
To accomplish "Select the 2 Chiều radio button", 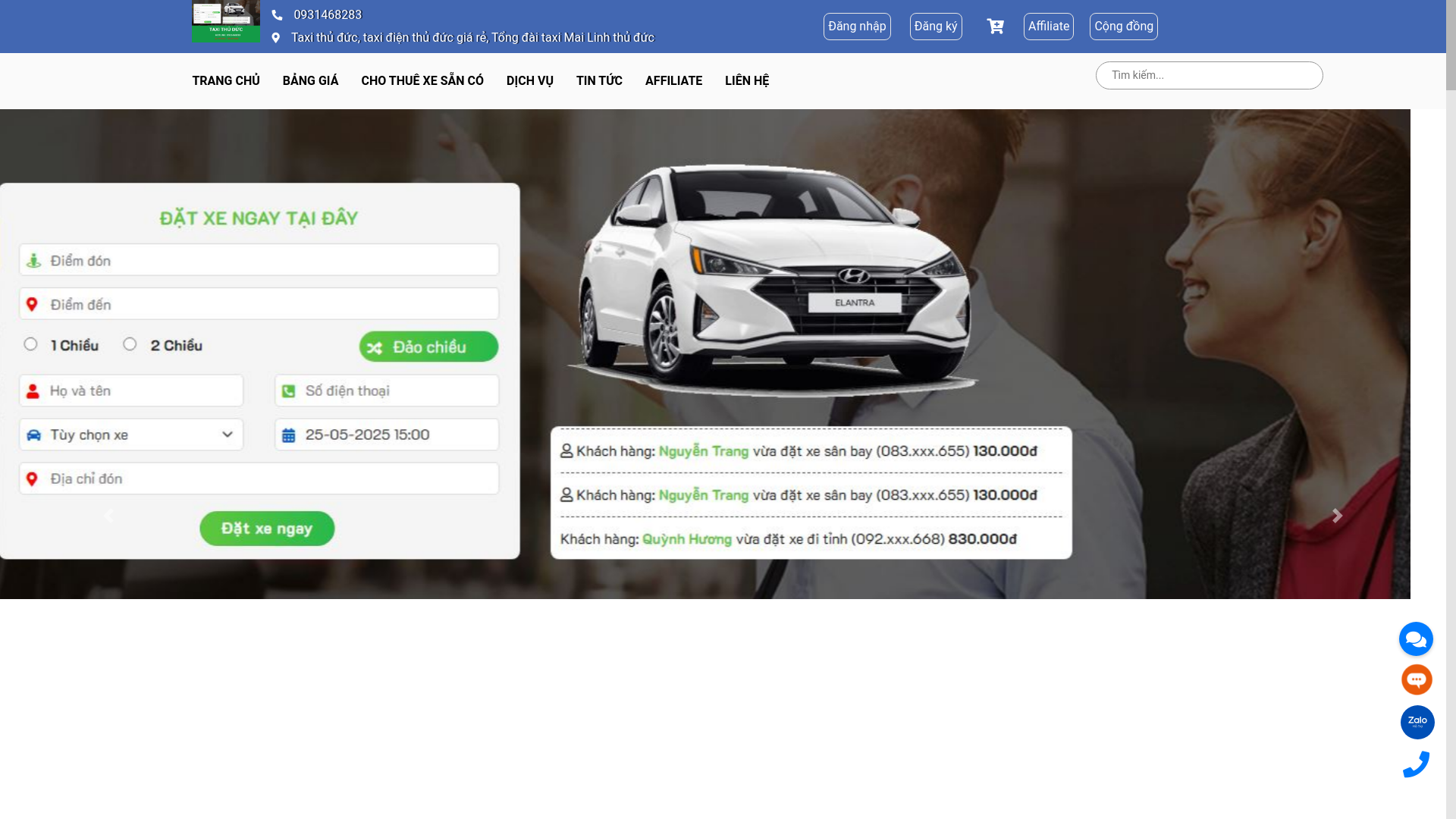I will pyautogui.click(x=130, y=344).
